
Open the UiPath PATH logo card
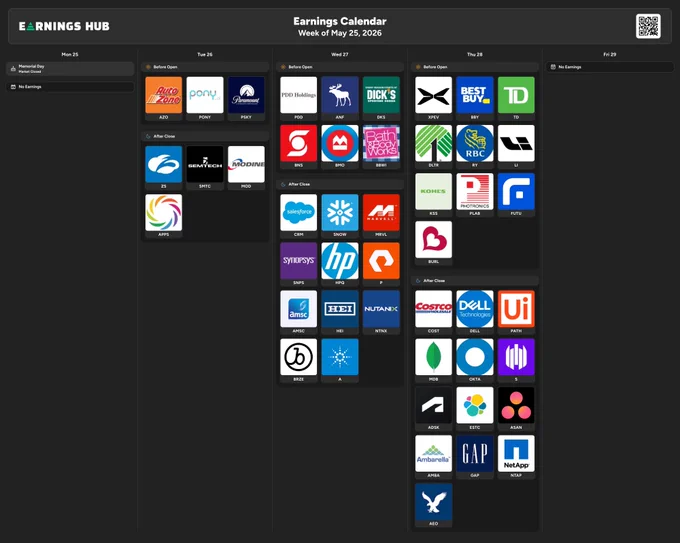516,309
